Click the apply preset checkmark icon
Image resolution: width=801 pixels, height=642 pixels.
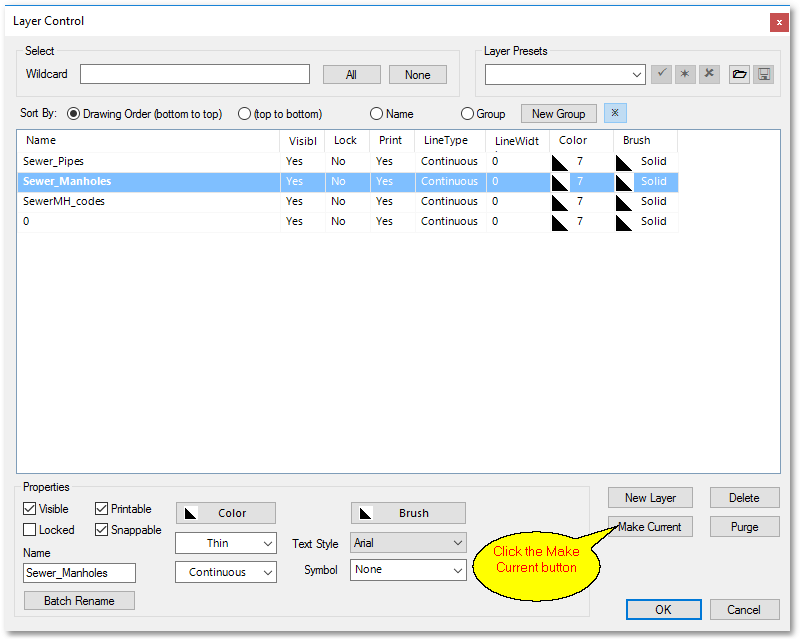(x=661, y=74)
